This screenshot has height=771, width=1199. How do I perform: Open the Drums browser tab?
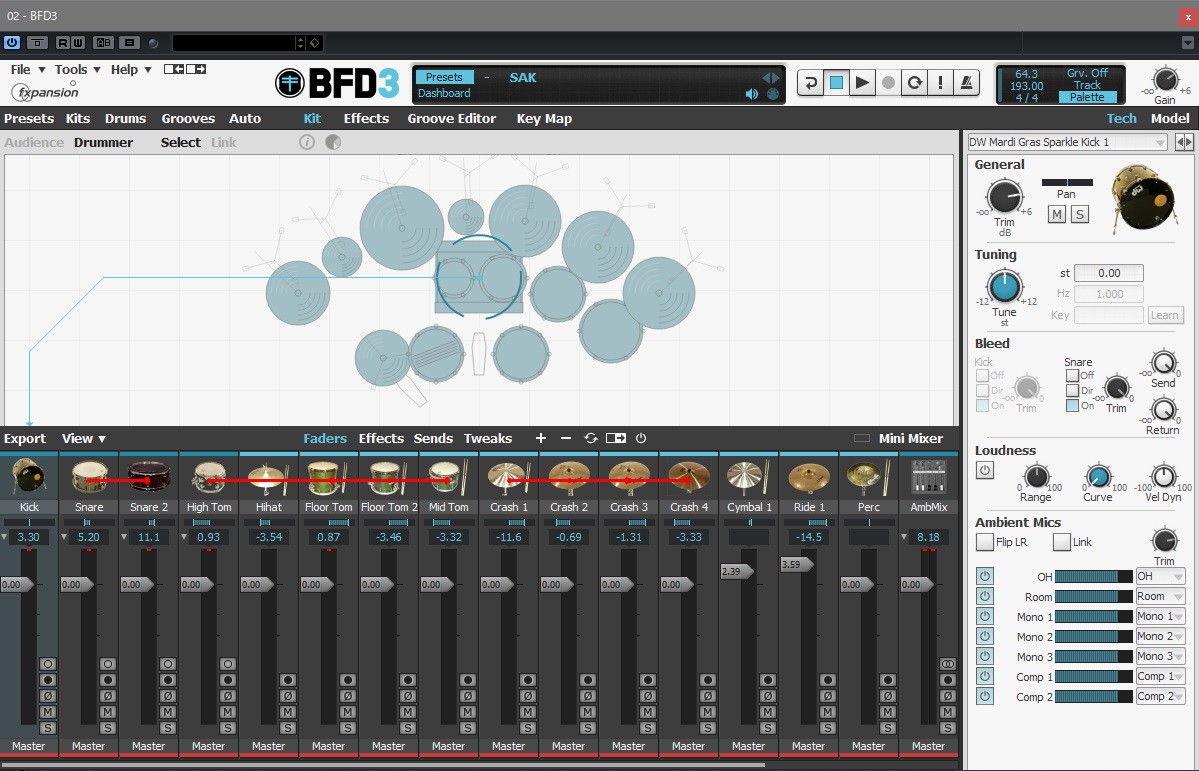point(125,119)
